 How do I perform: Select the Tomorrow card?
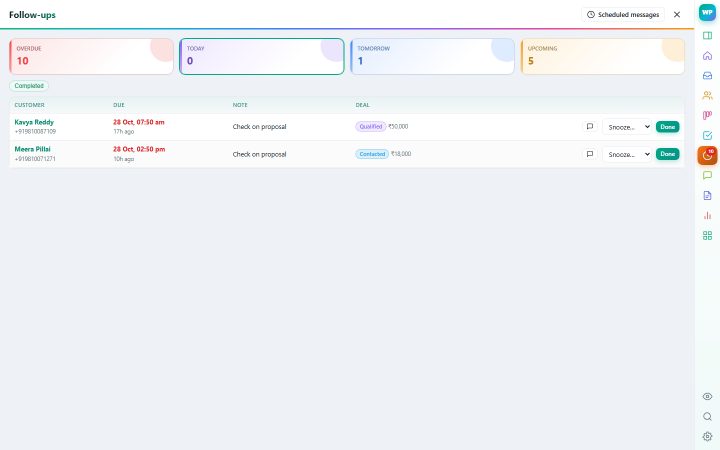click(432, 56)
